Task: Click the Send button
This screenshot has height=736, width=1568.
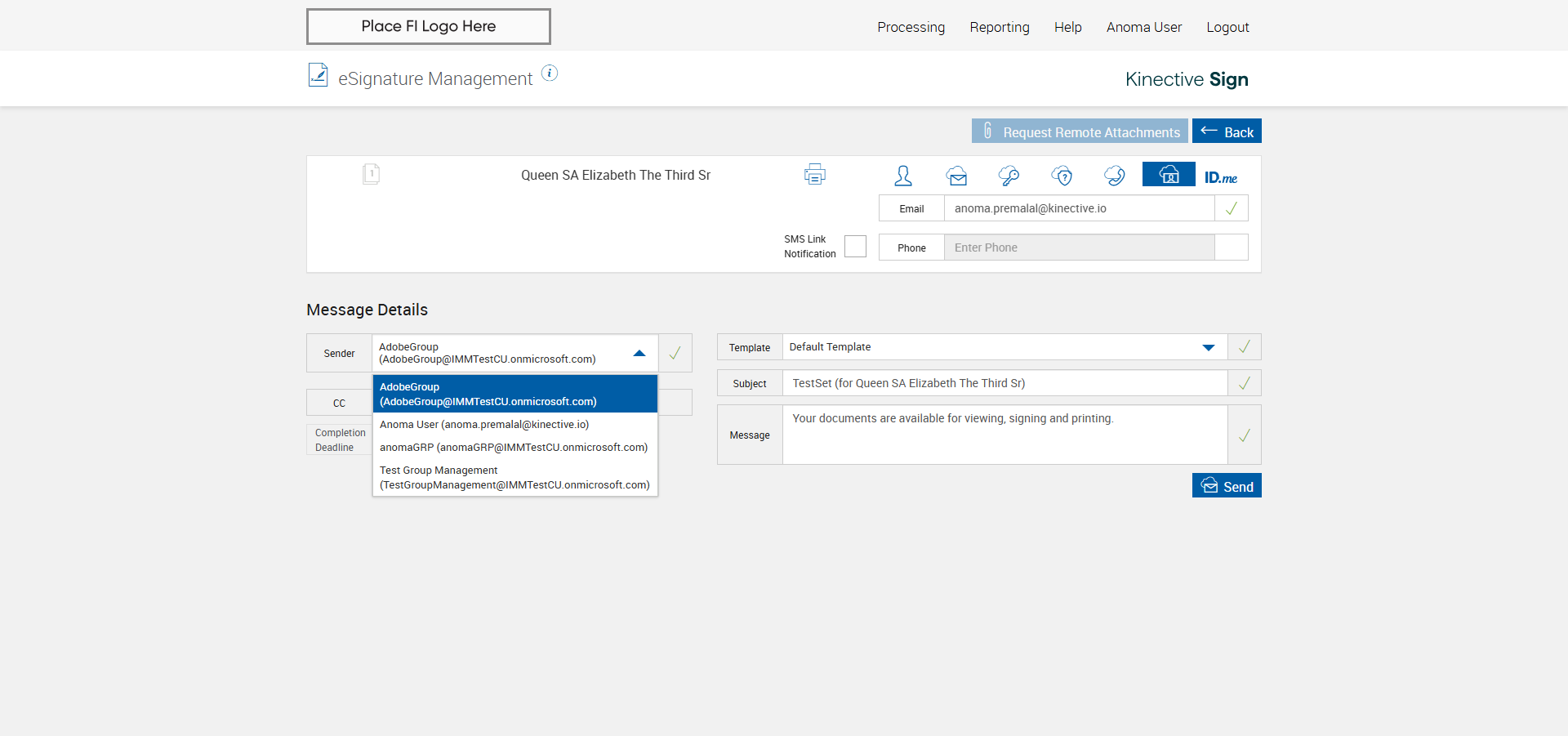Action: (x=1226, y=486)
